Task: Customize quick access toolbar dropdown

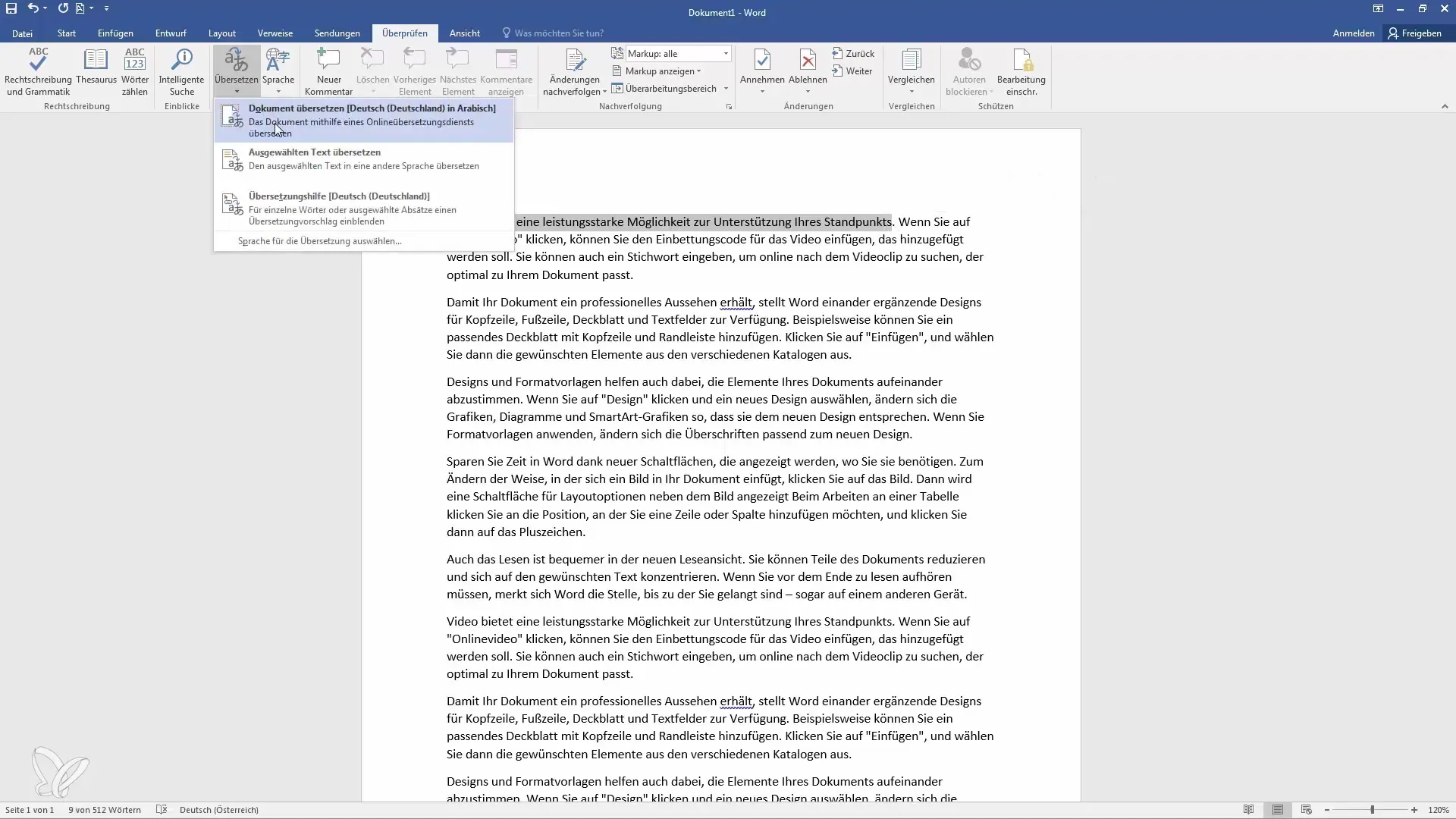Action: pyautogui.click(x=106, y=8)
